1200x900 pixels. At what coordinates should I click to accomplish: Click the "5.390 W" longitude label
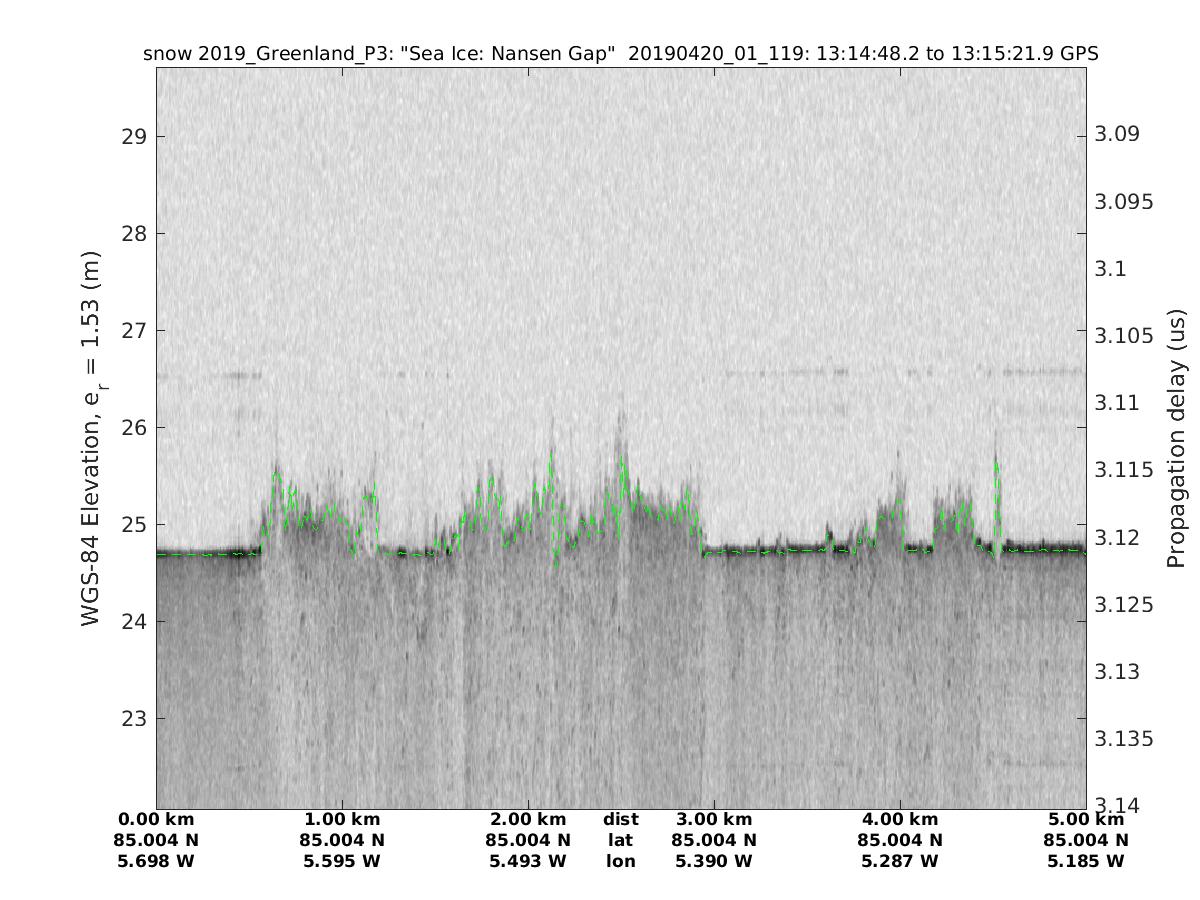pyautogui.click(x=714, y=861)
